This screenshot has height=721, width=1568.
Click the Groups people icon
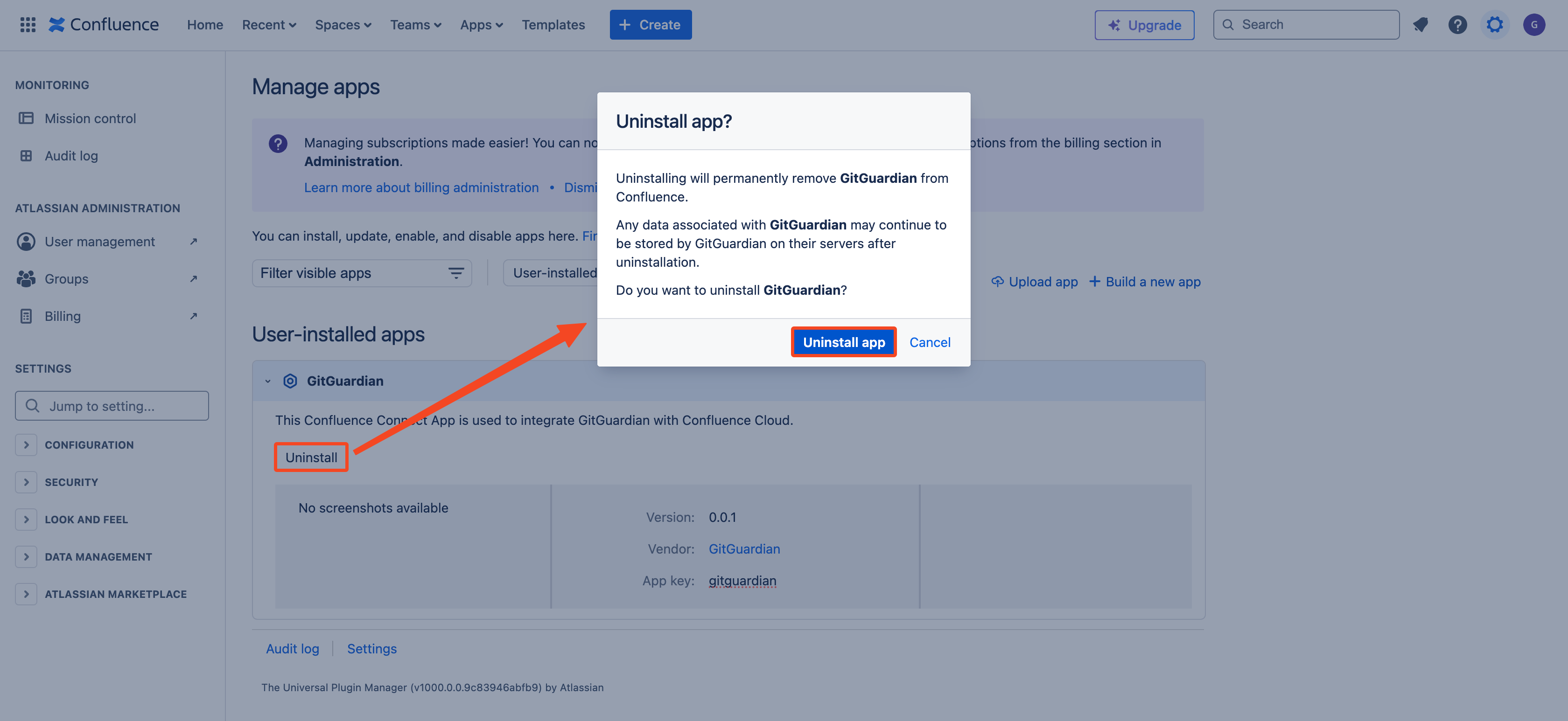pyautogui.click(x=26, y=279)
